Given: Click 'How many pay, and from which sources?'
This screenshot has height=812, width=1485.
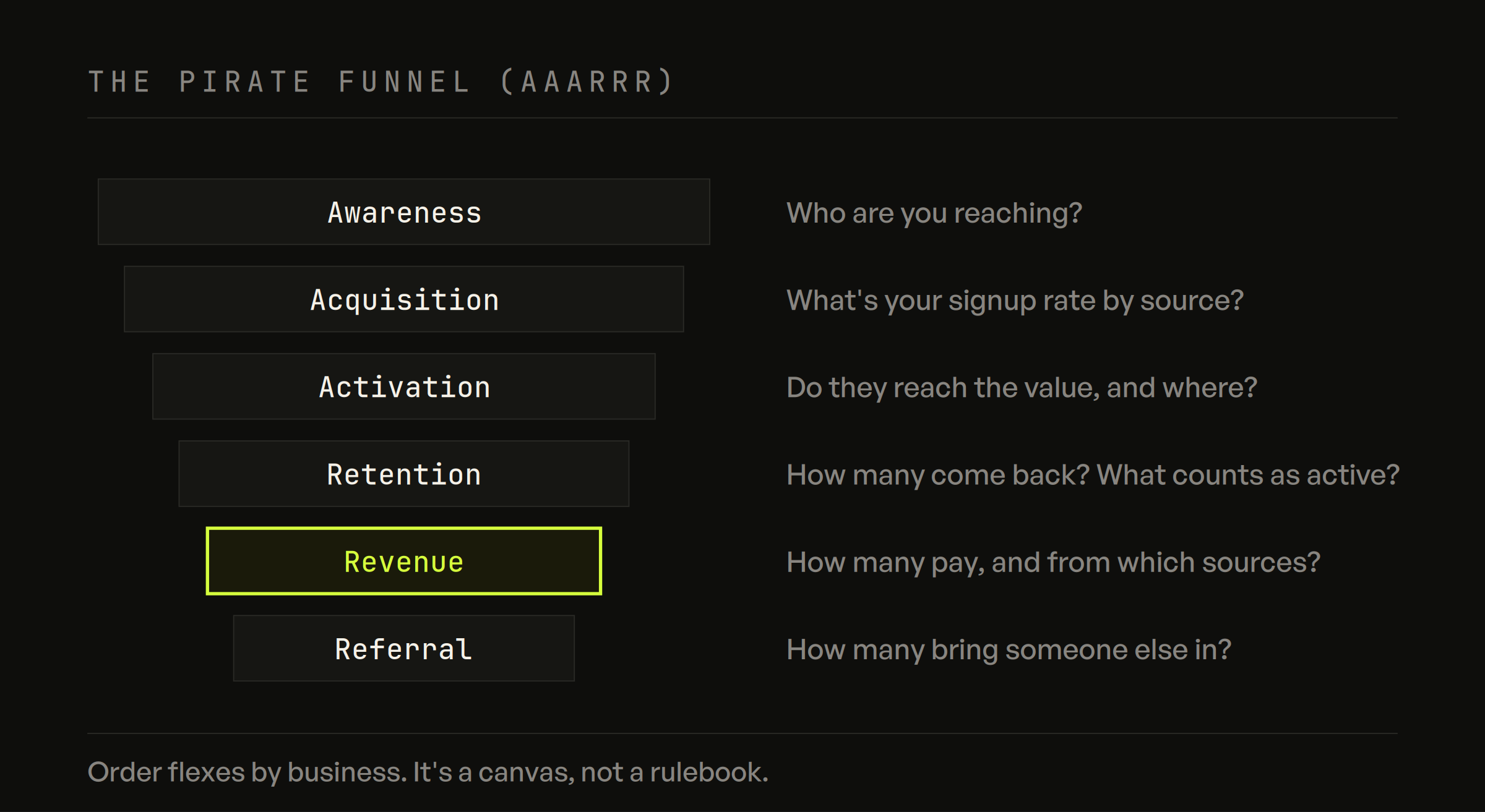Looking at the screenshot, I should (1053, 562).
